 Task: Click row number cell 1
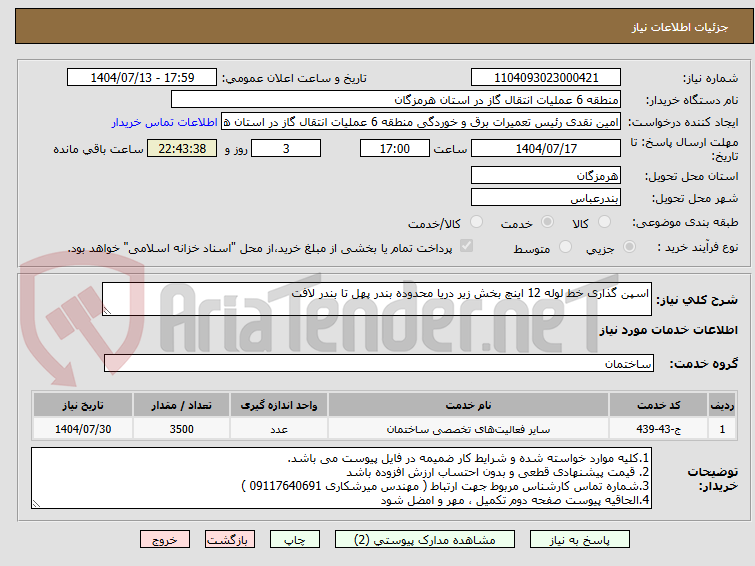(722, 429)
